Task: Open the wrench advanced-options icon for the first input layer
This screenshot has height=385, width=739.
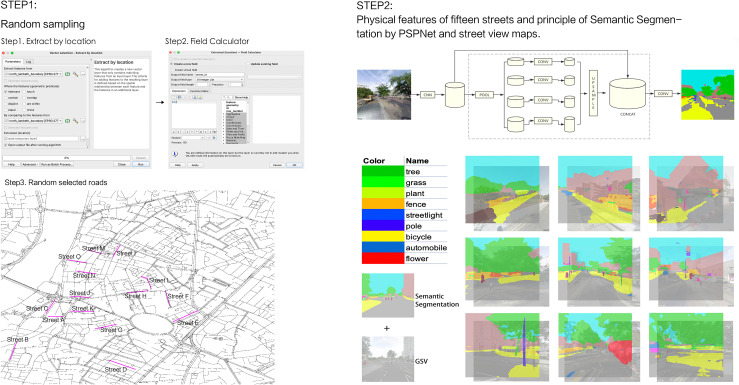Action: [75, 74]
